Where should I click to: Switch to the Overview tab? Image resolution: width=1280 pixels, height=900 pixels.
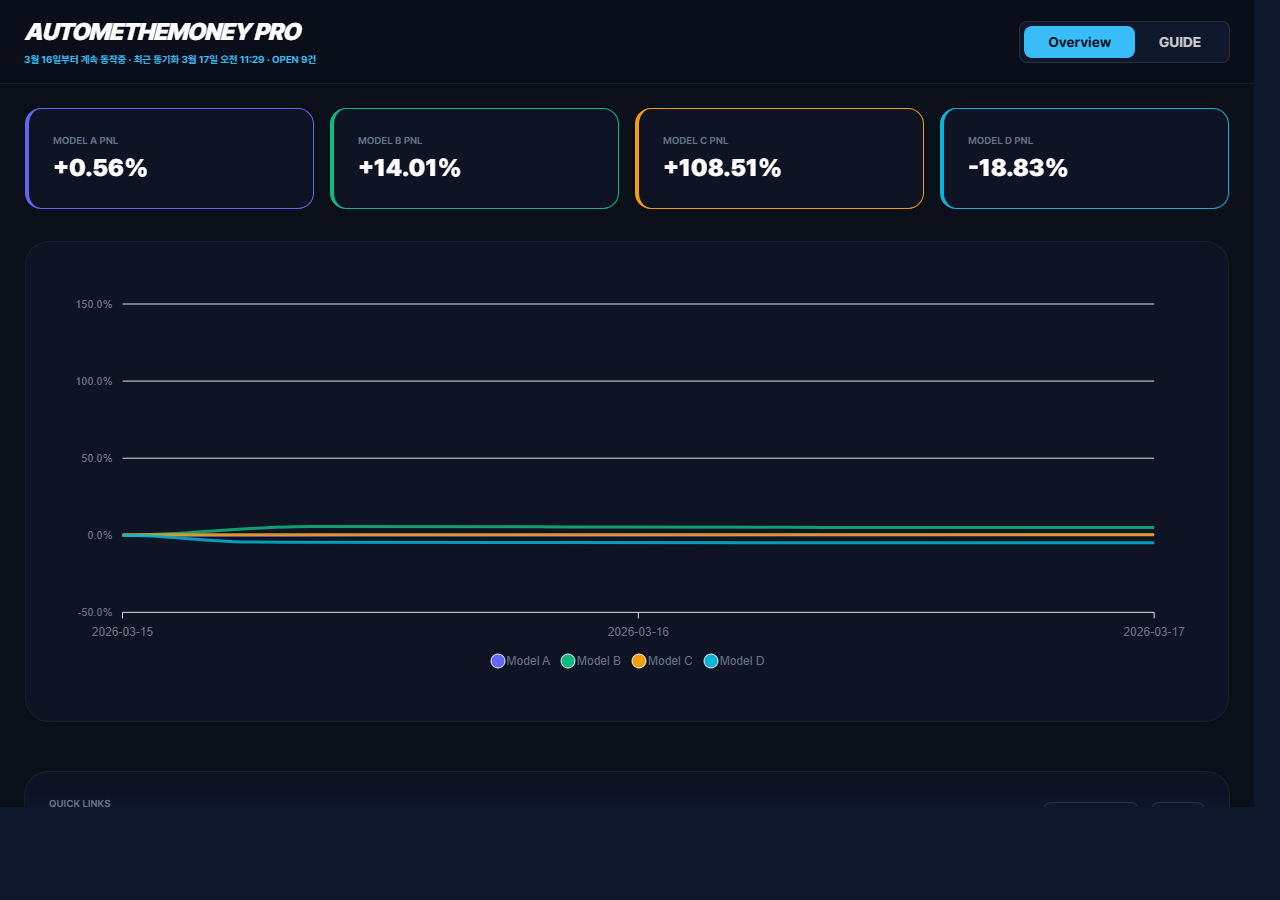[1079, 42]
